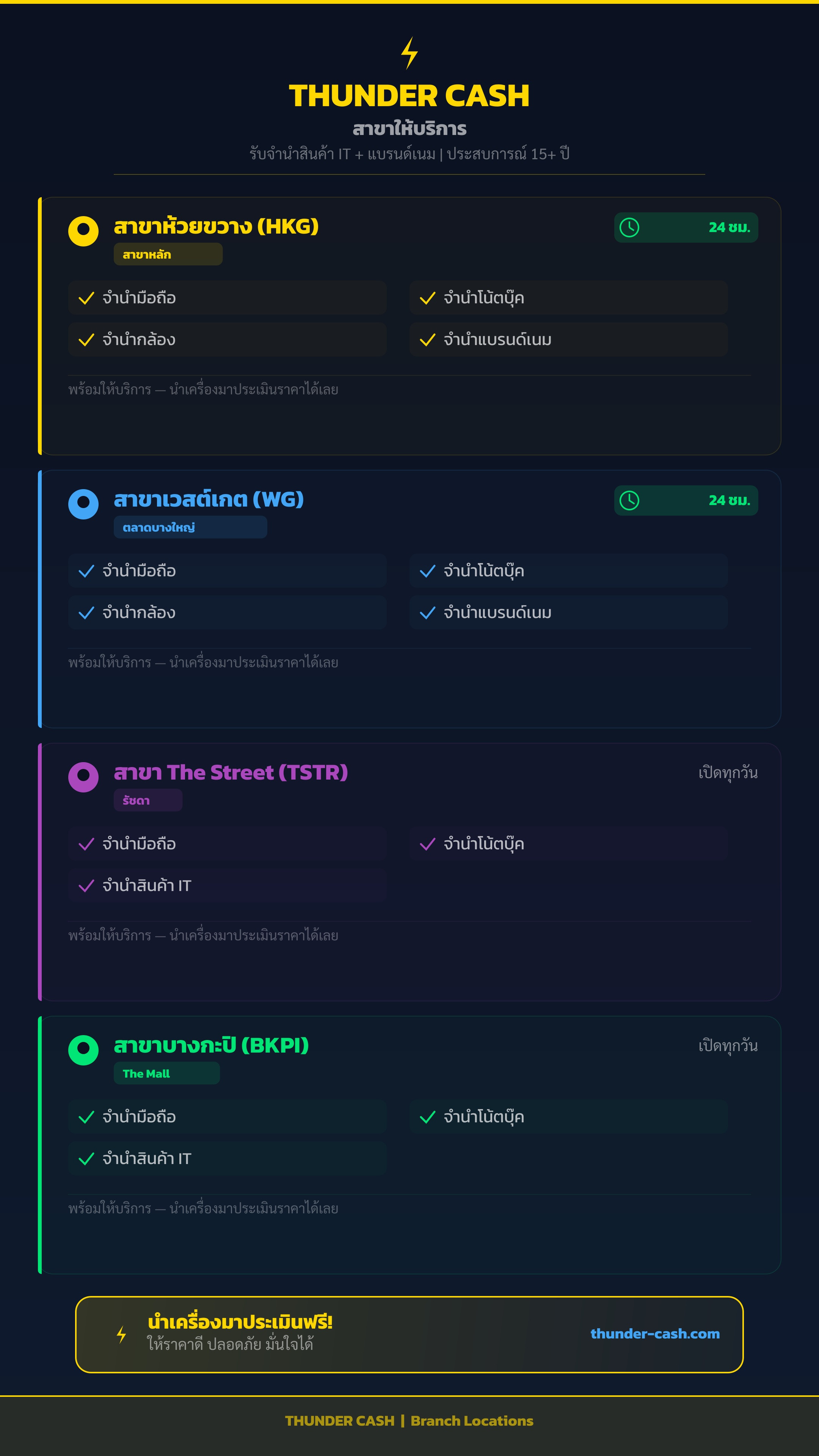819x1456 pixels.
Task: Click yellow checkmark beside จำนำมือถือ in HKG
Action: pos(86,298)
